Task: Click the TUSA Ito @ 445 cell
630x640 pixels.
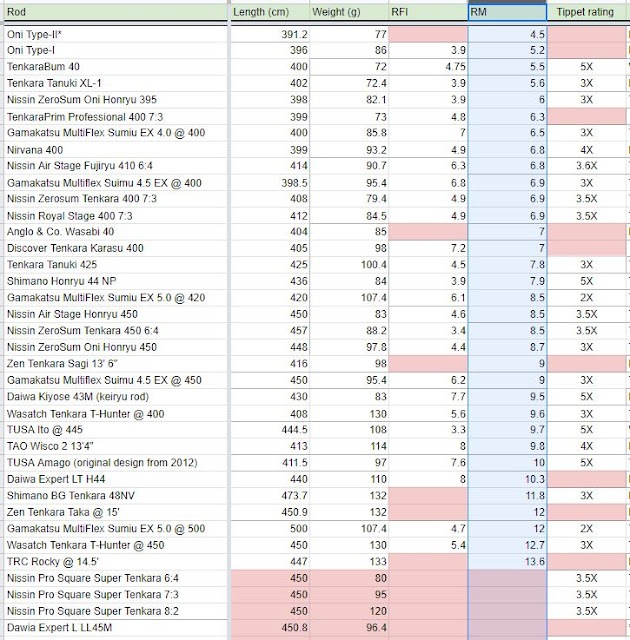Action: [x=115, y=430]
